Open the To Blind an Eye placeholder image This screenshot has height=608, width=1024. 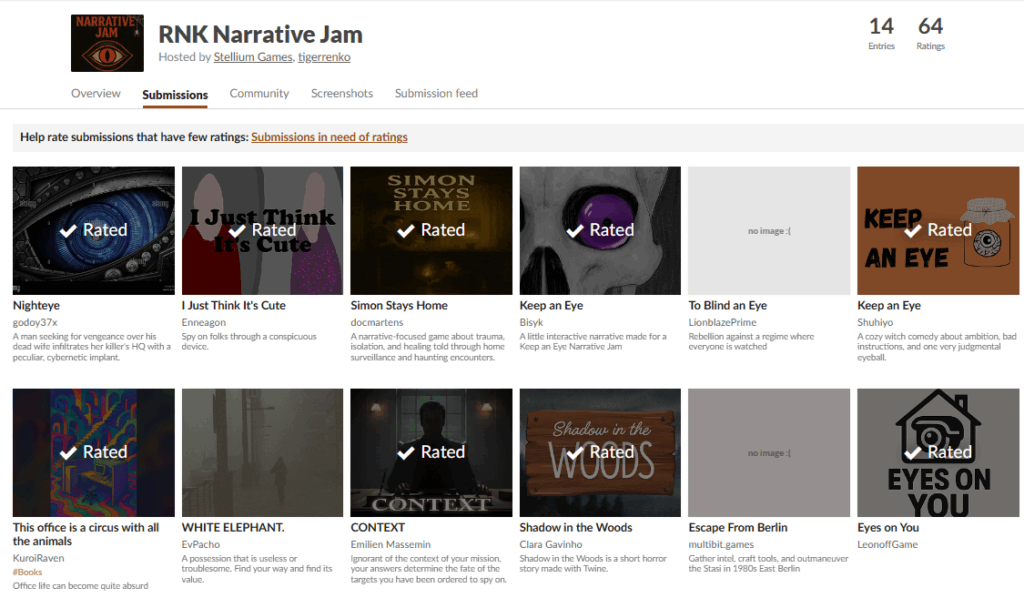(x=769, y=230)
